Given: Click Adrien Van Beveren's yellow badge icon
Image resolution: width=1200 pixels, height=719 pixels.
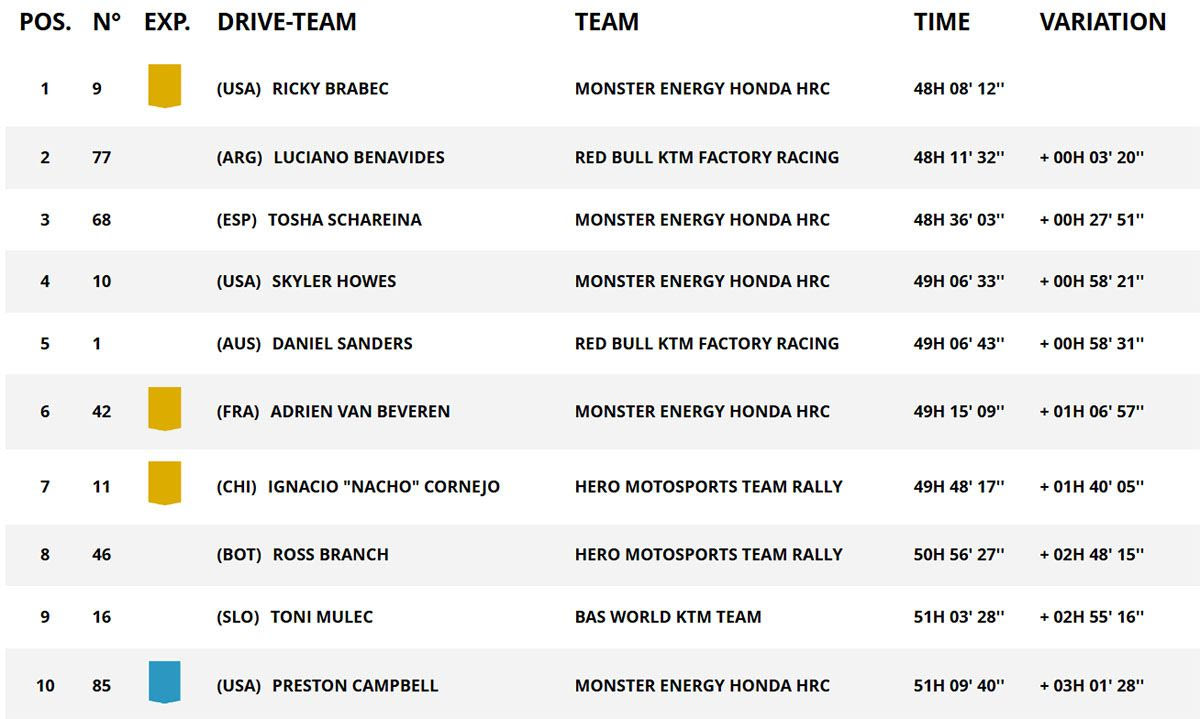Looking at the screenshot, I should 164,409.
